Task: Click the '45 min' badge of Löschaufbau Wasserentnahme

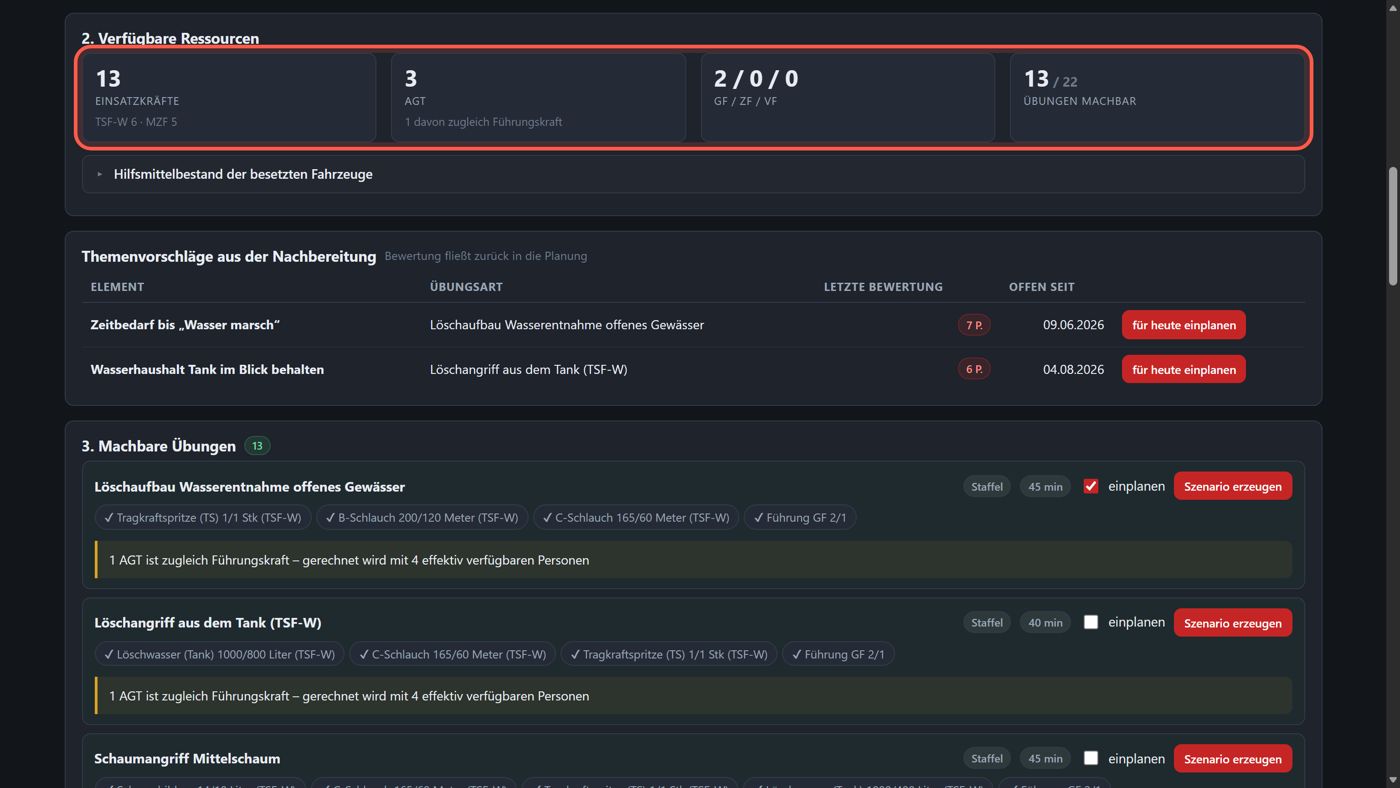Action: [1045, 486]
